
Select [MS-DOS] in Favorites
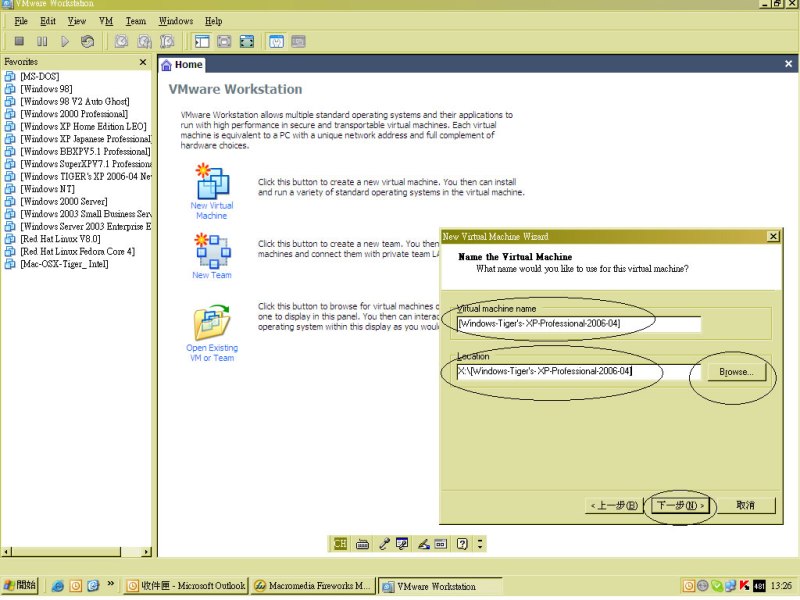tap(39, 77)
